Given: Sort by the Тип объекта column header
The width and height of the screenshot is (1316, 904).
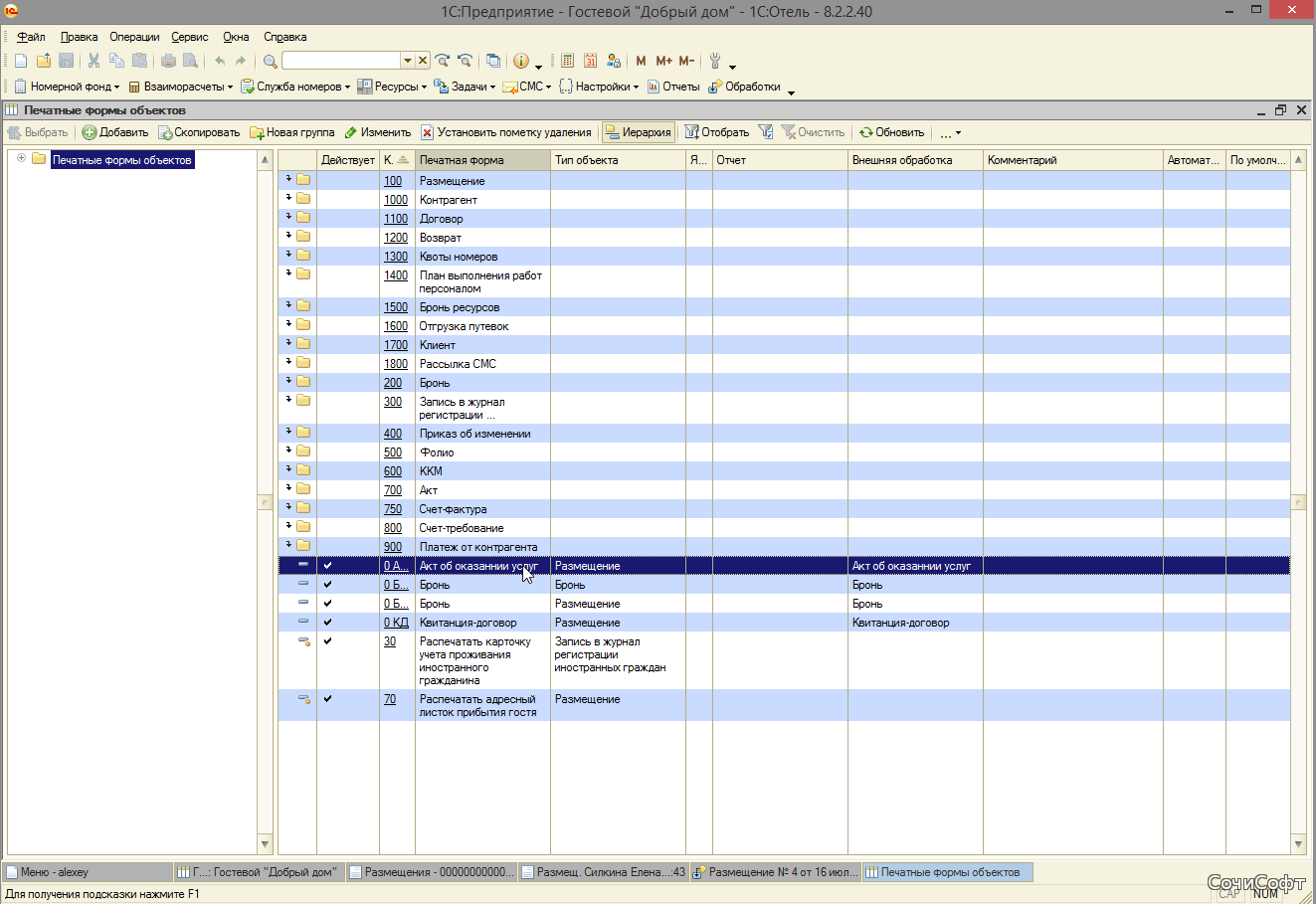Looking at the screenshot, I should (x=618, y=159).
